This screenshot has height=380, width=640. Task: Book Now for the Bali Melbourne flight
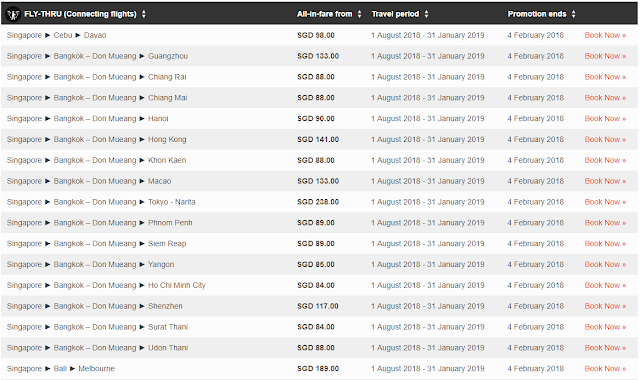click(605, 368)
